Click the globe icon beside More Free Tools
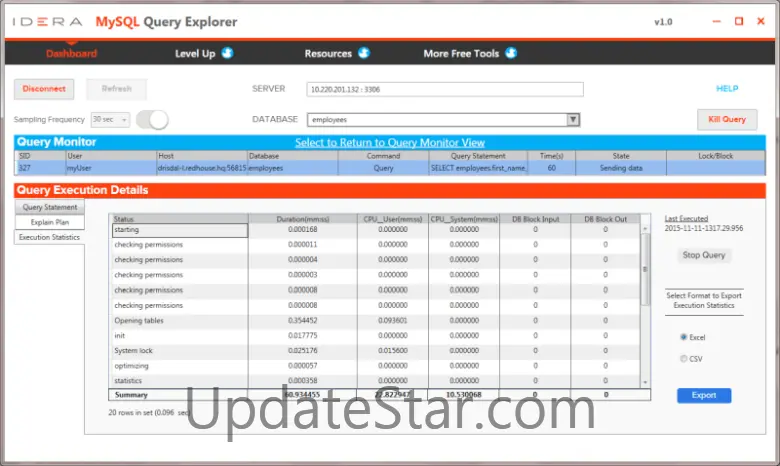This screenshot has width=780, height=466. tap(511, 53)
